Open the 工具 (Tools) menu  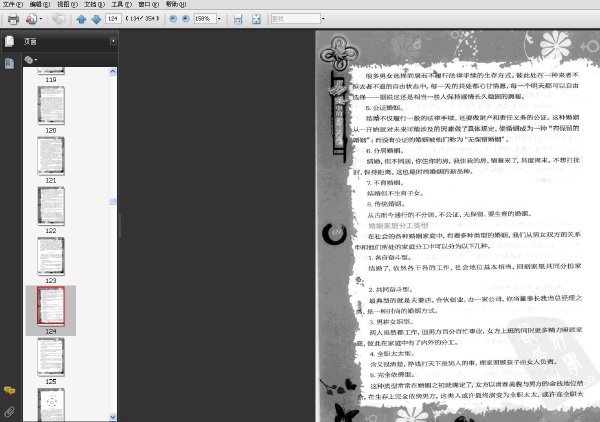coord(122,4)
